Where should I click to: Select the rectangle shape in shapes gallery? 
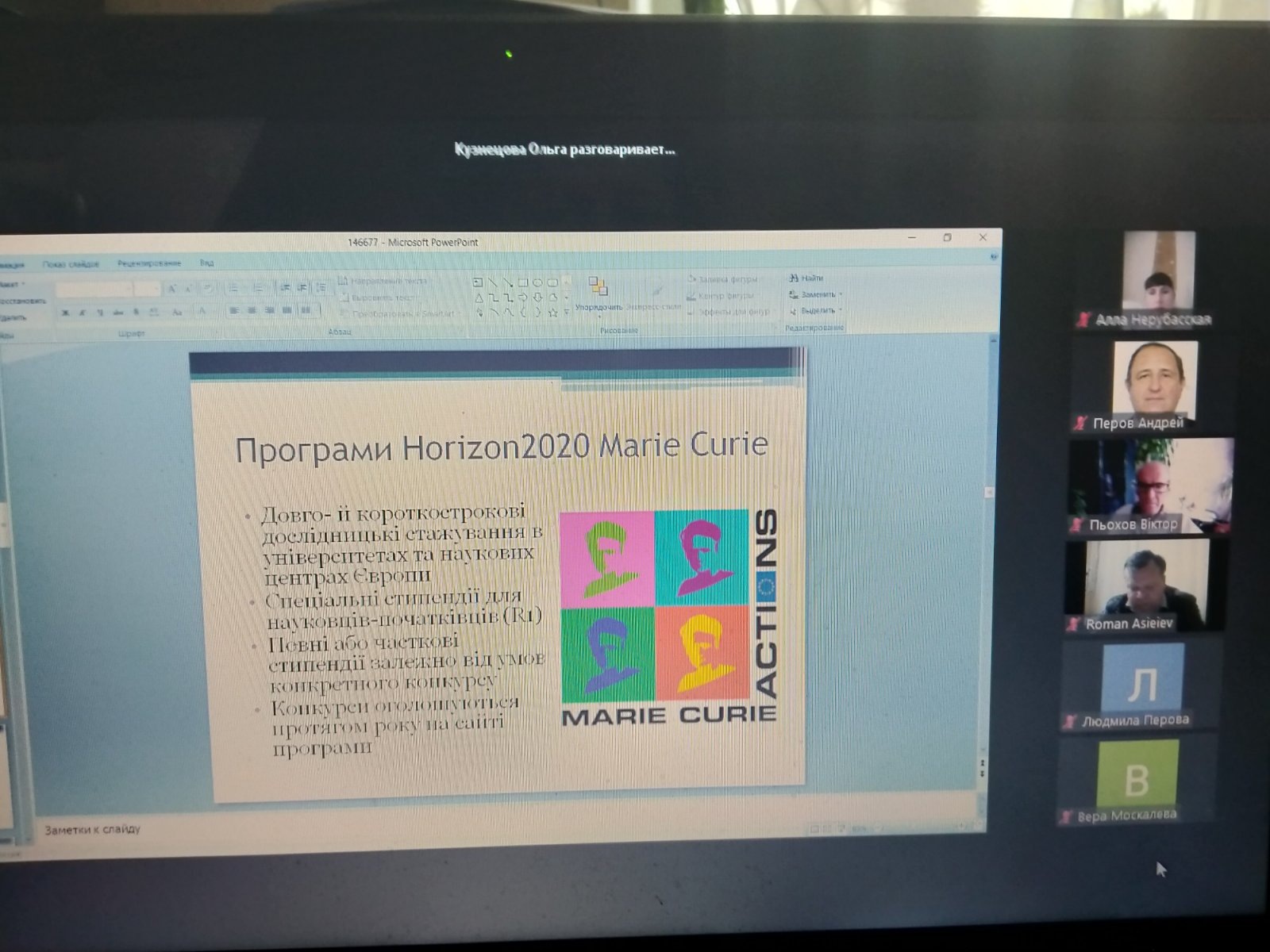click(523, 282)
